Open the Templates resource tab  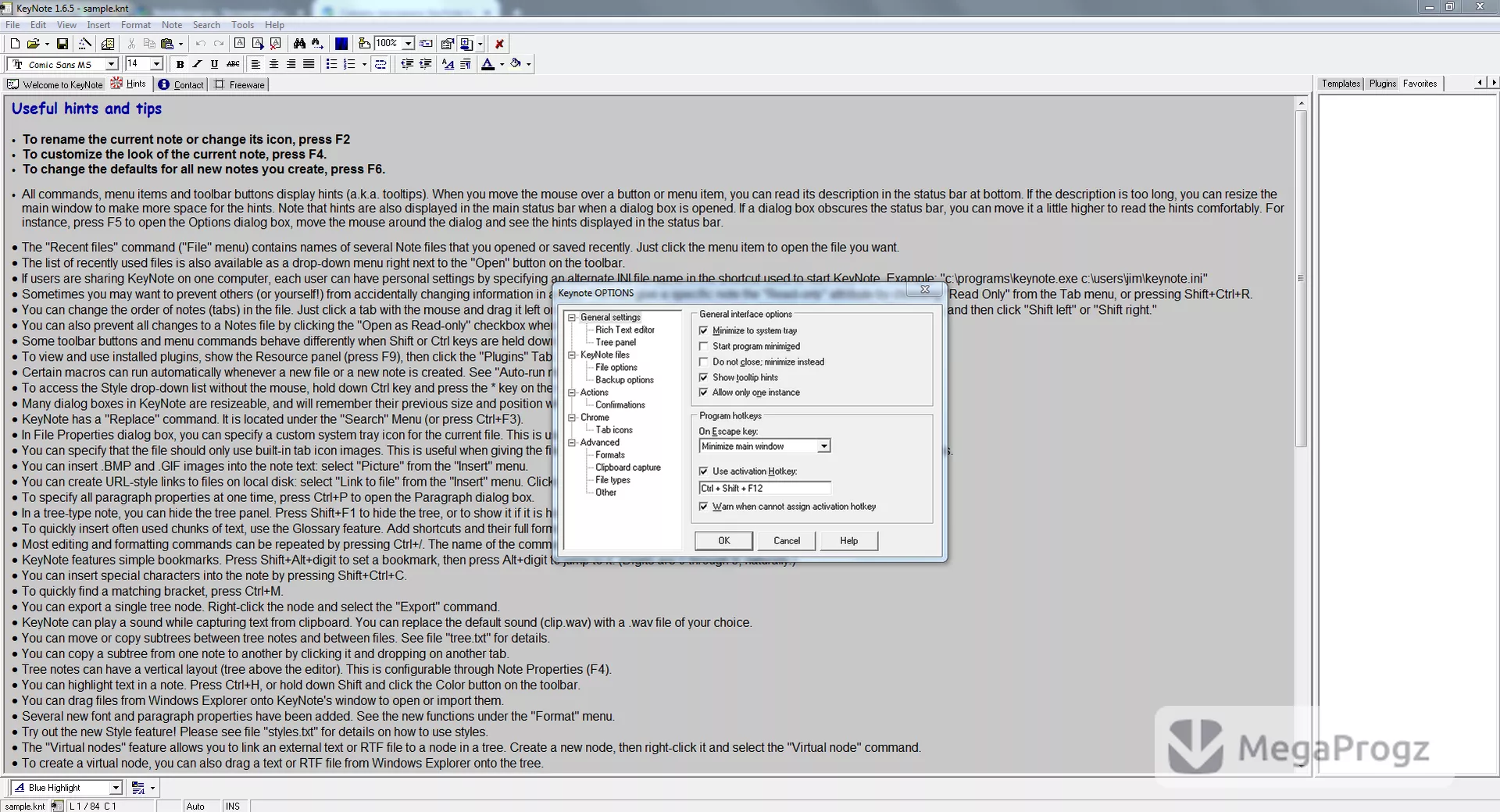[x=1341, y=84]
